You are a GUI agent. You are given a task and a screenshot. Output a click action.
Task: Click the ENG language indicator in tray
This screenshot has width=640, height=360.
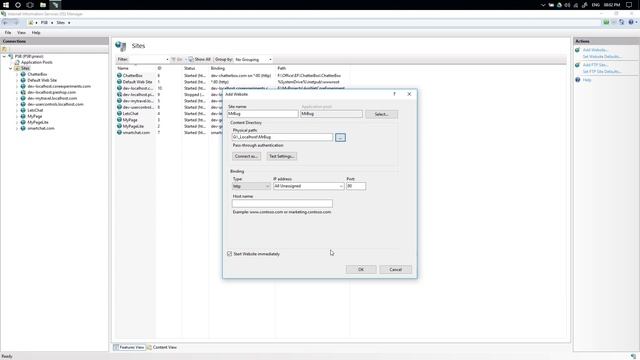pos(596,5)
